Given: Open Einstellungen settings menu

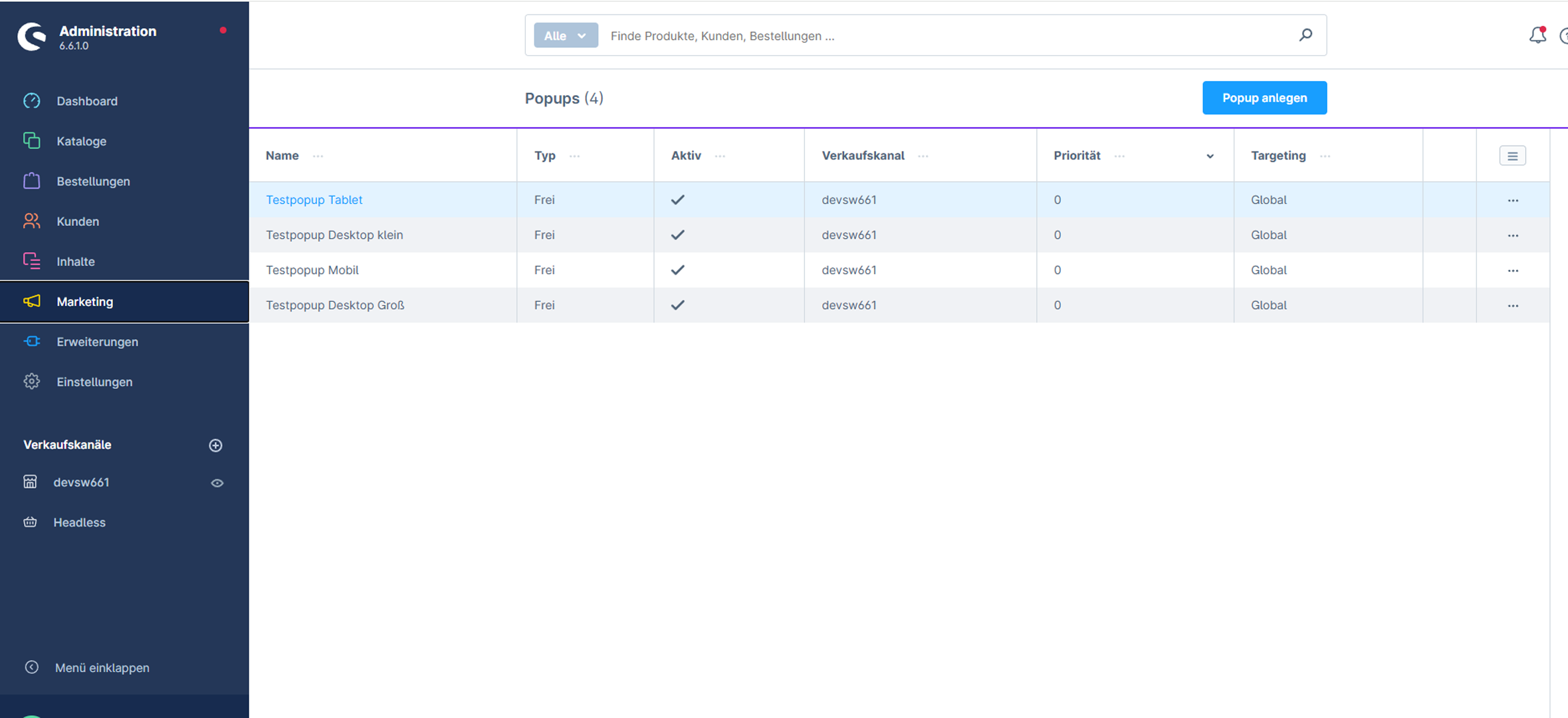Looking at the screenshot, I should (94, 382).
